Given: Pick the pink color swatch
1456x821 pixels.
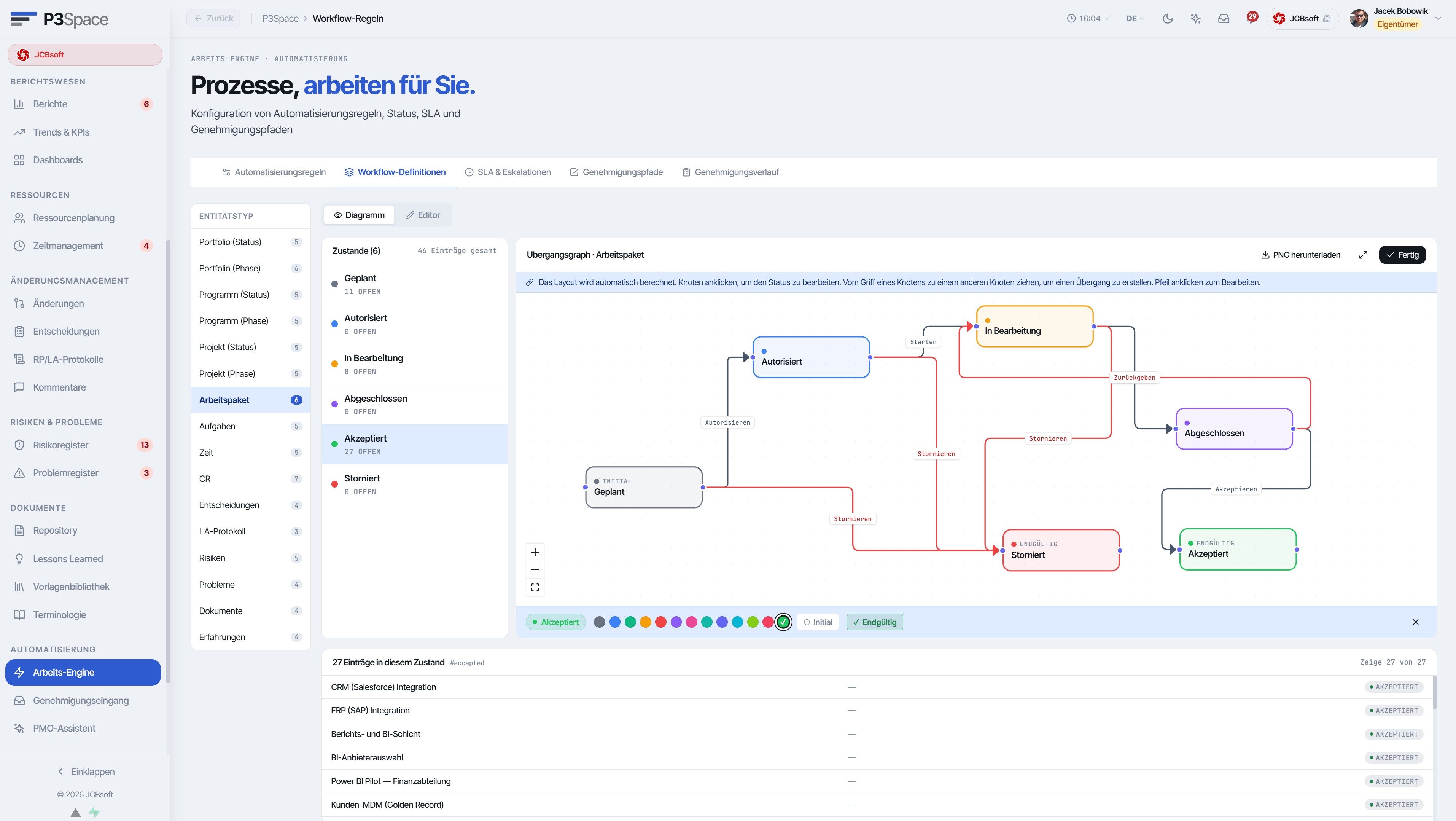Looking at the screenshot, I should pos(691,622).
